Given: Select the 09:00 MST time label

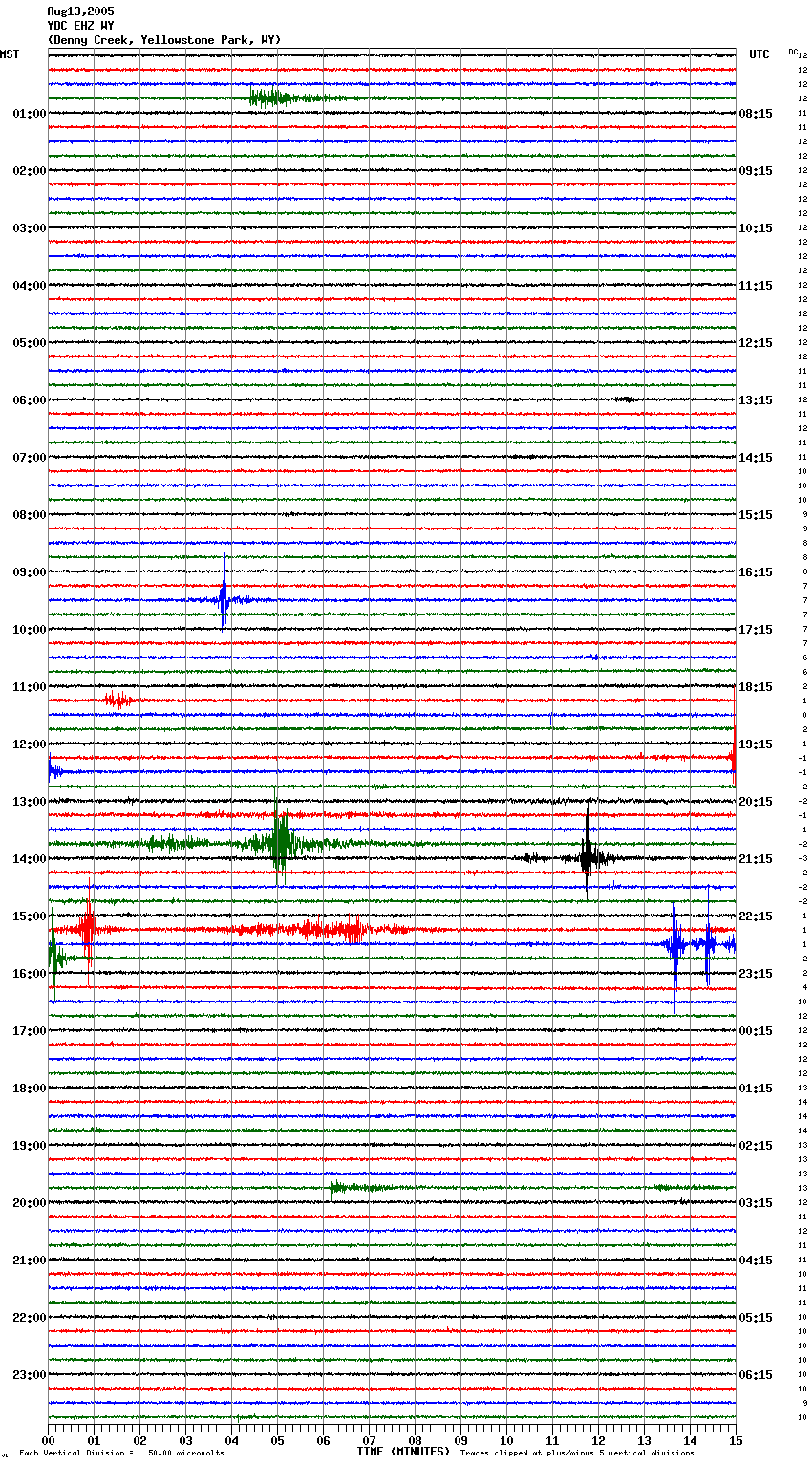Looking at the screenshot, I should [x=30, y=572].
